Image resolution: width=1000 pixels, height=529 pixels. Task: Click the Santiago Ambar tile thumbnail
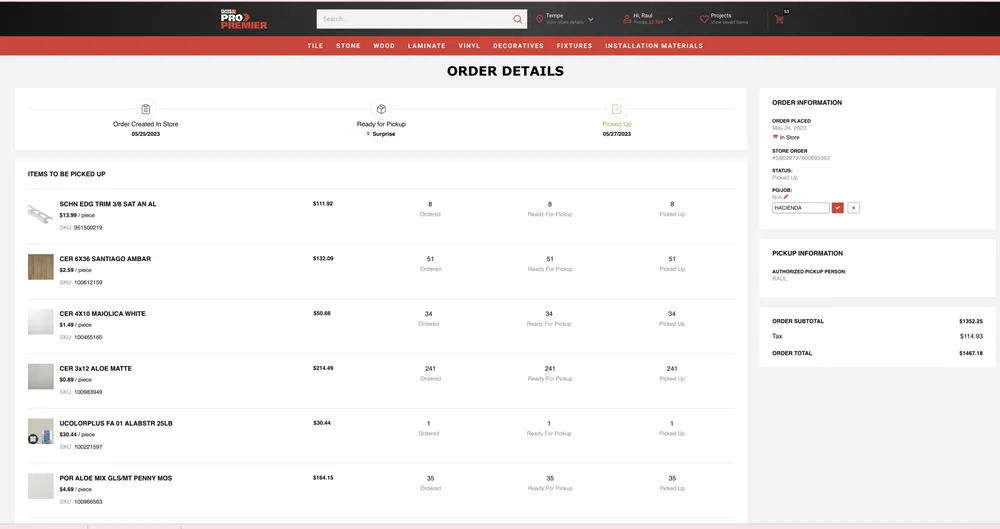tap(41, 266)
